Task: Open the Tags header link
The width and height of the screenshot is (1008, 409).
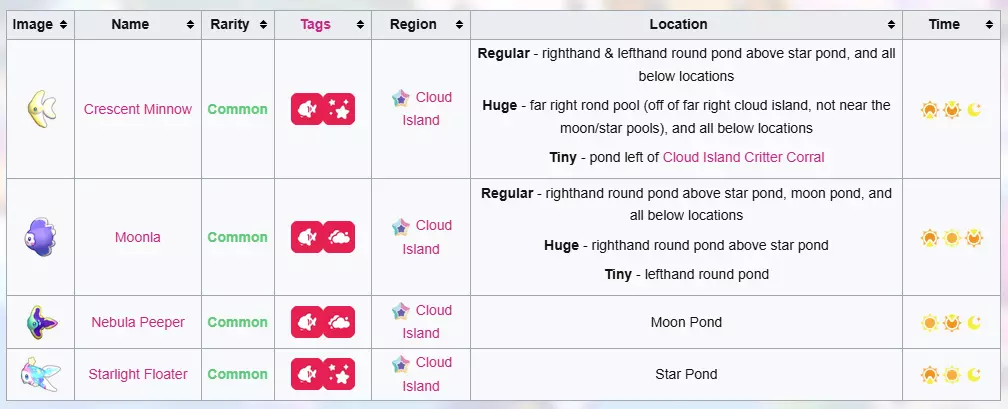Action: pyautogui.click(x=315, y=24)
